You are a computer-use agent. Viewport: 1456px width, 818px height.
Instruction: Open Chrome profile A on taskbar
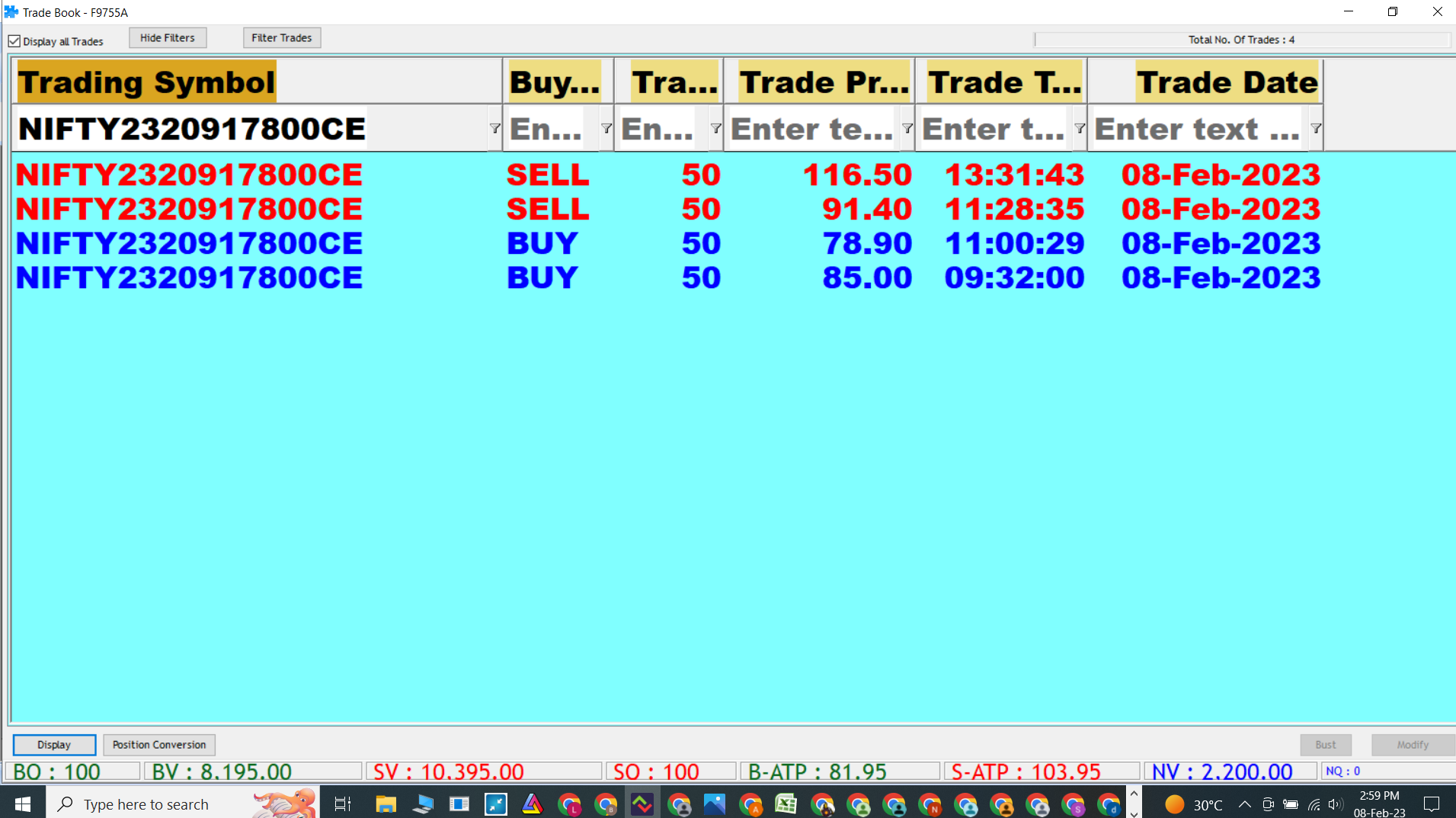[751, 804]
